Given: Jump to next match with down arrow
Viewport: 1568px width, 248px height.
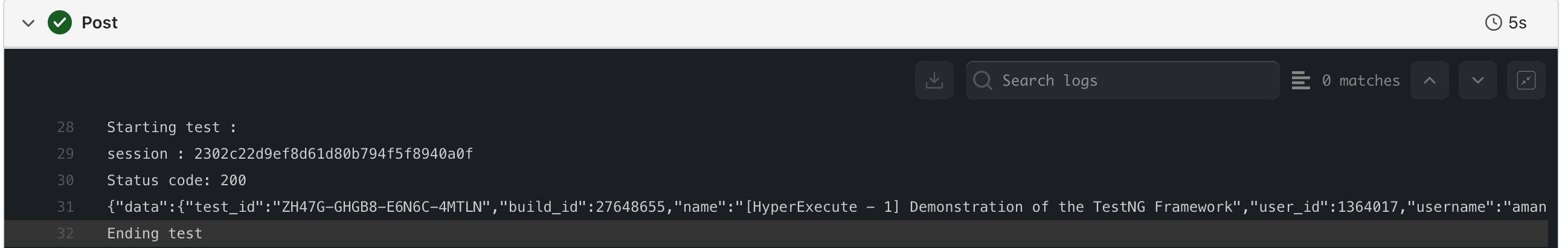Looking at the screenshot, I should coord(1477,80).
